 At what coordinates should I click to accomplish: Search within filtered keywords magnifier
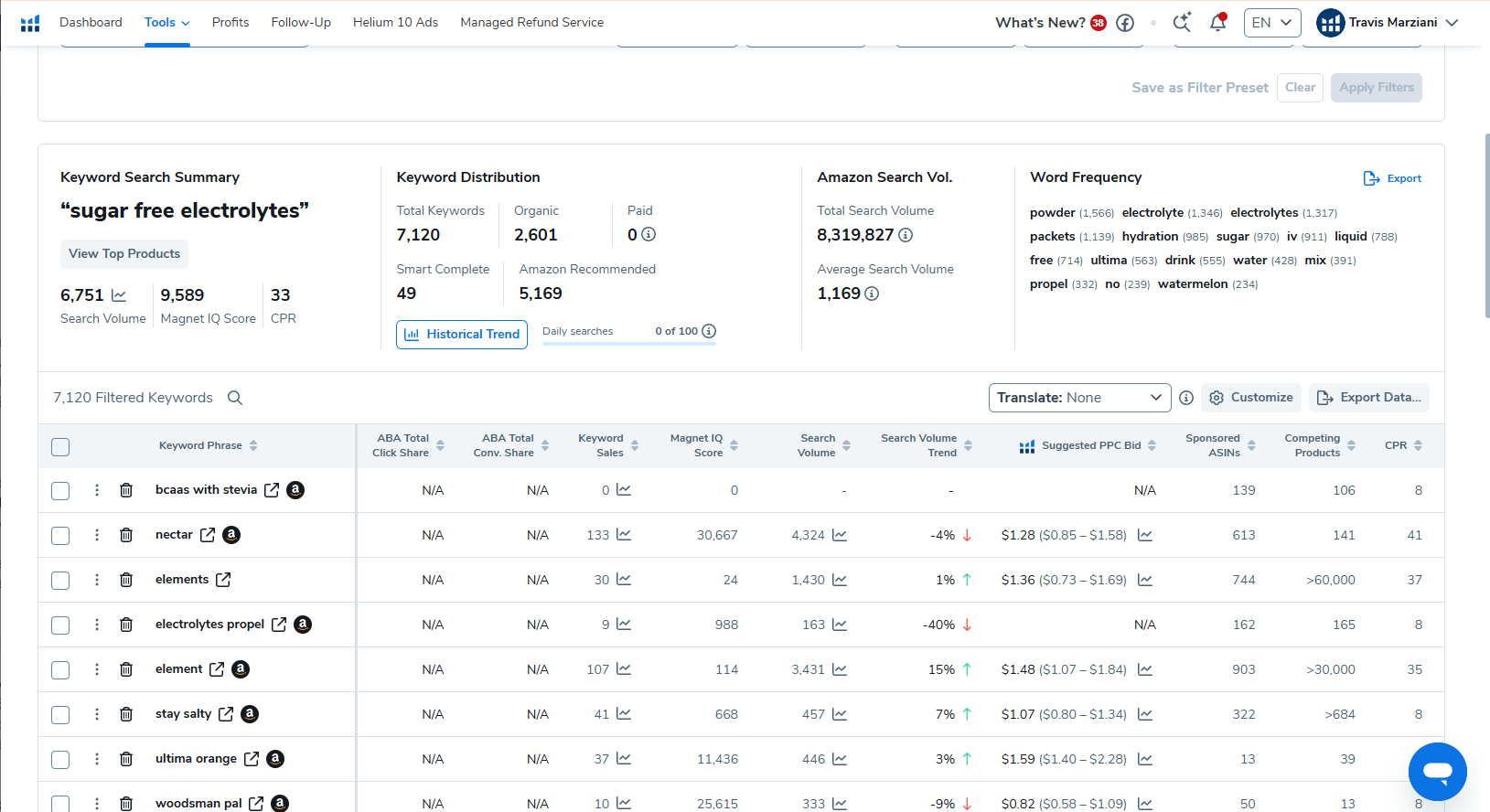point(235,398)
